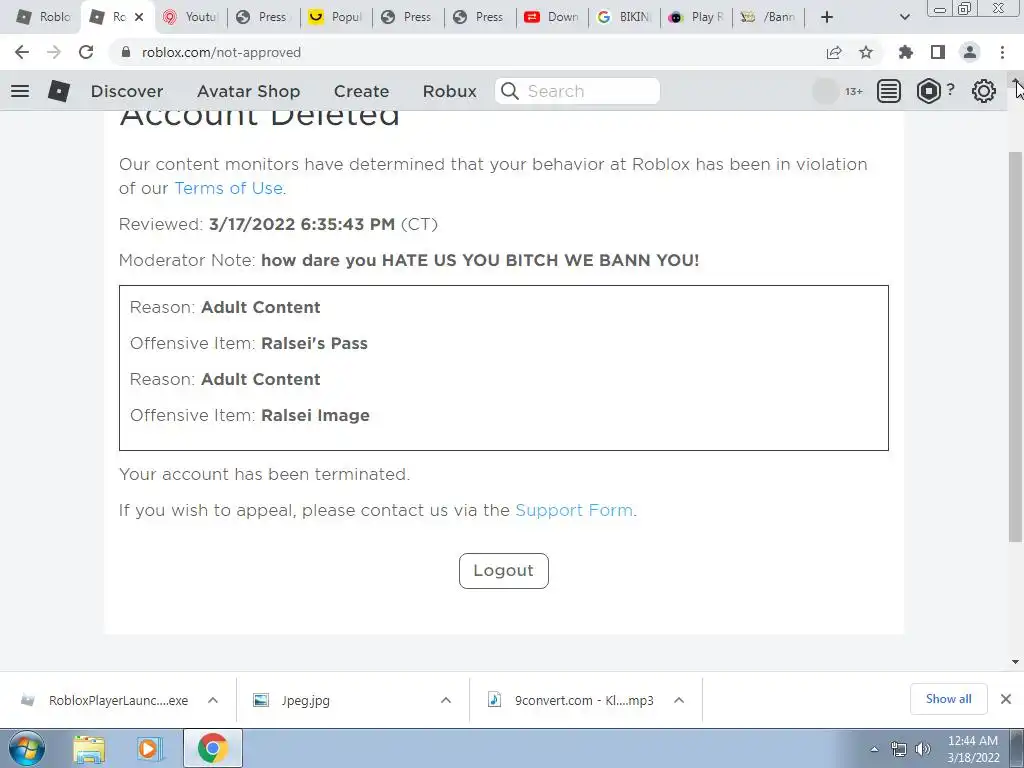Click the Terms of Use link
The height and width of the screenshot is (768, 1024).
click(229, 188)
